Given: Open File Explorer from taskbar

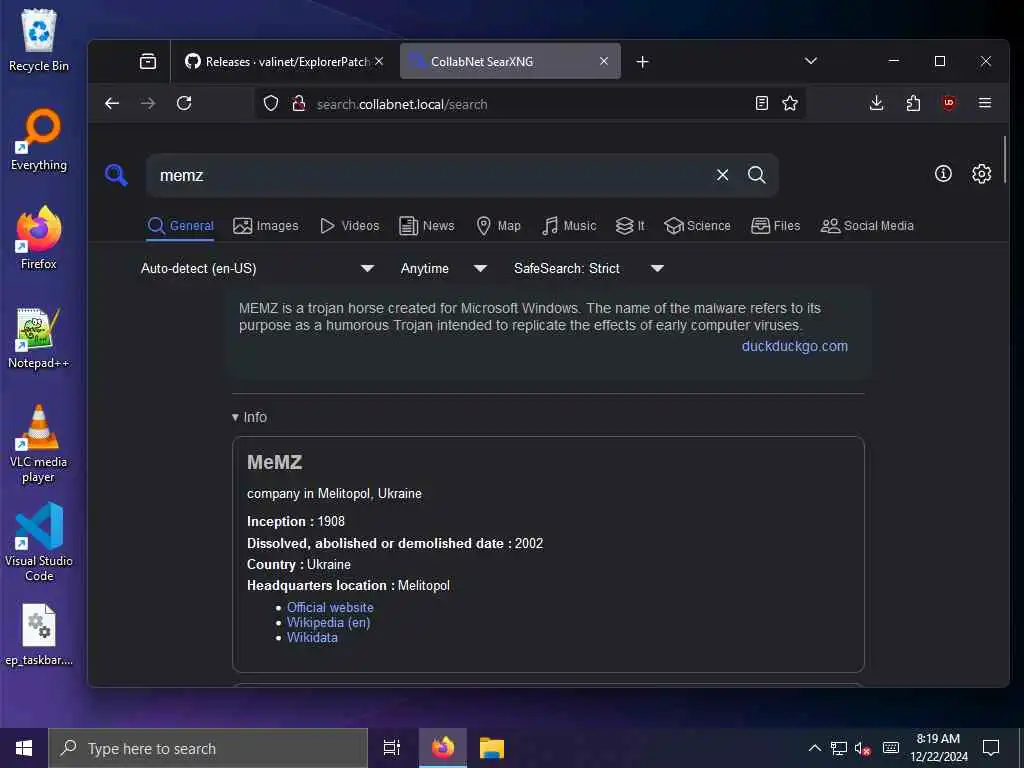Looking at the screenshot, I should (492, 748).
